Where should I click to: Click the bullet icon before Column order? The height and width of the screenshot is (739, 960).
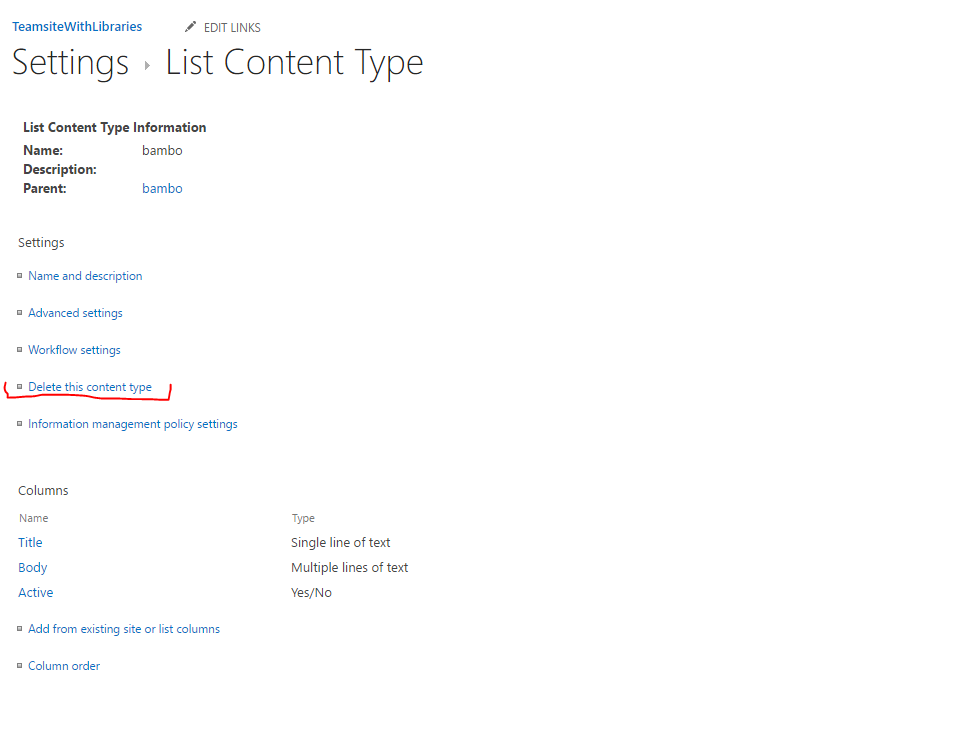point(20,666)
